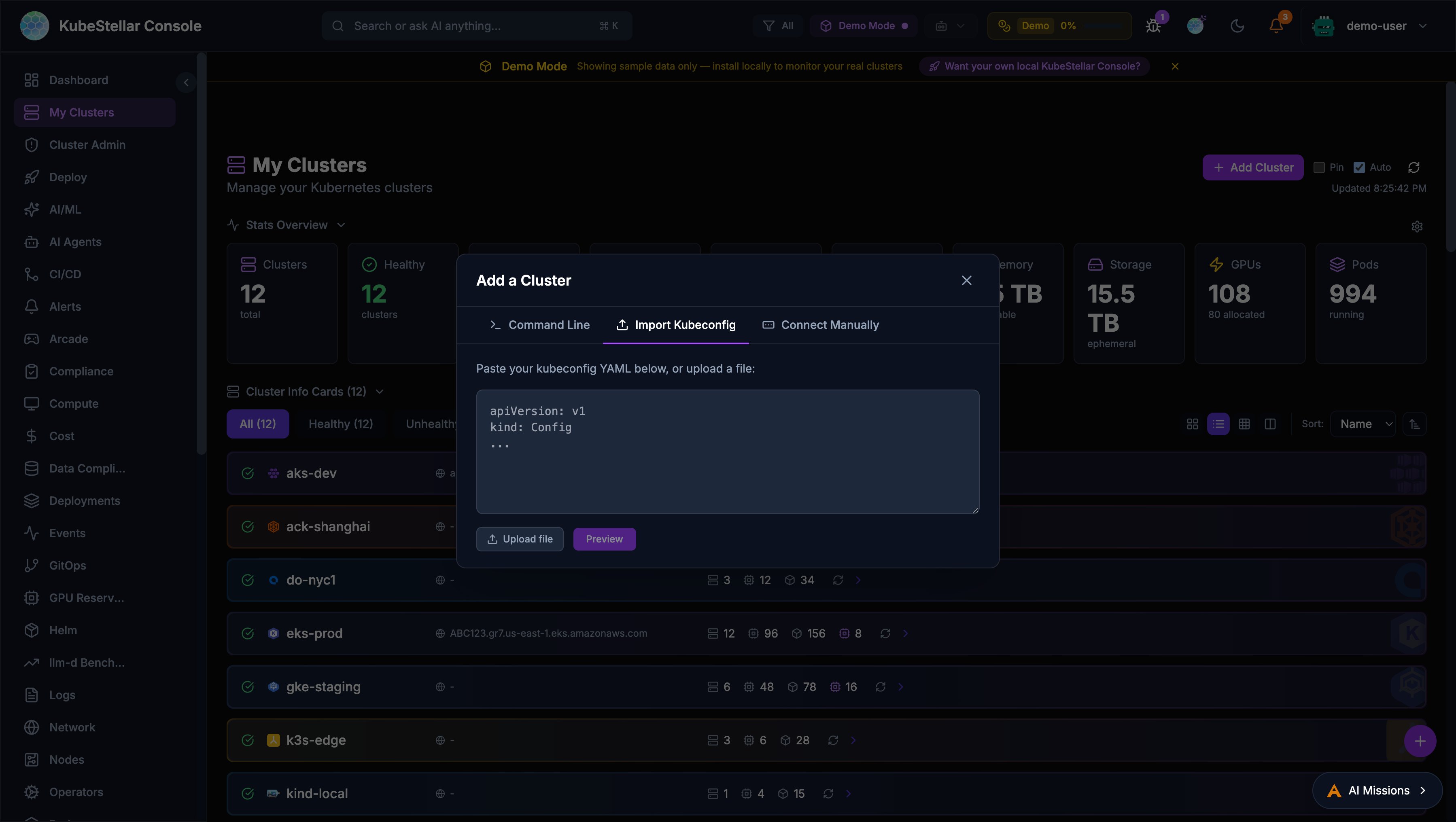Collapse the Stats Overview section

point(342,224)
